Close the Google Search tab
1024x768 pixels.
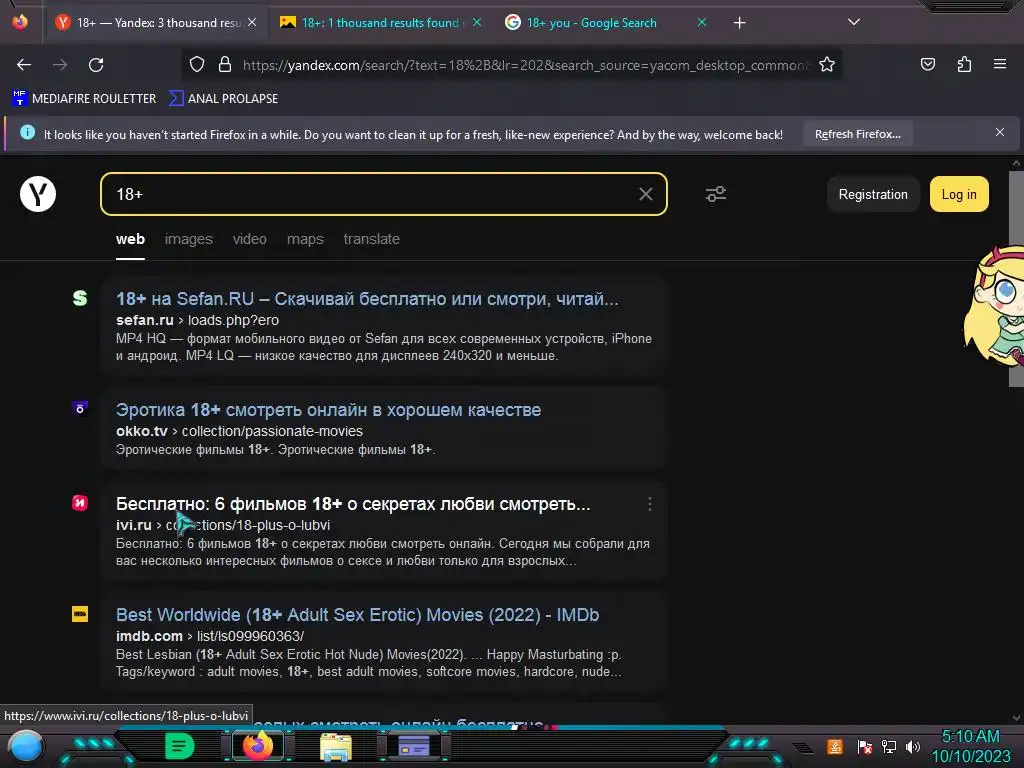pos(702,22)
